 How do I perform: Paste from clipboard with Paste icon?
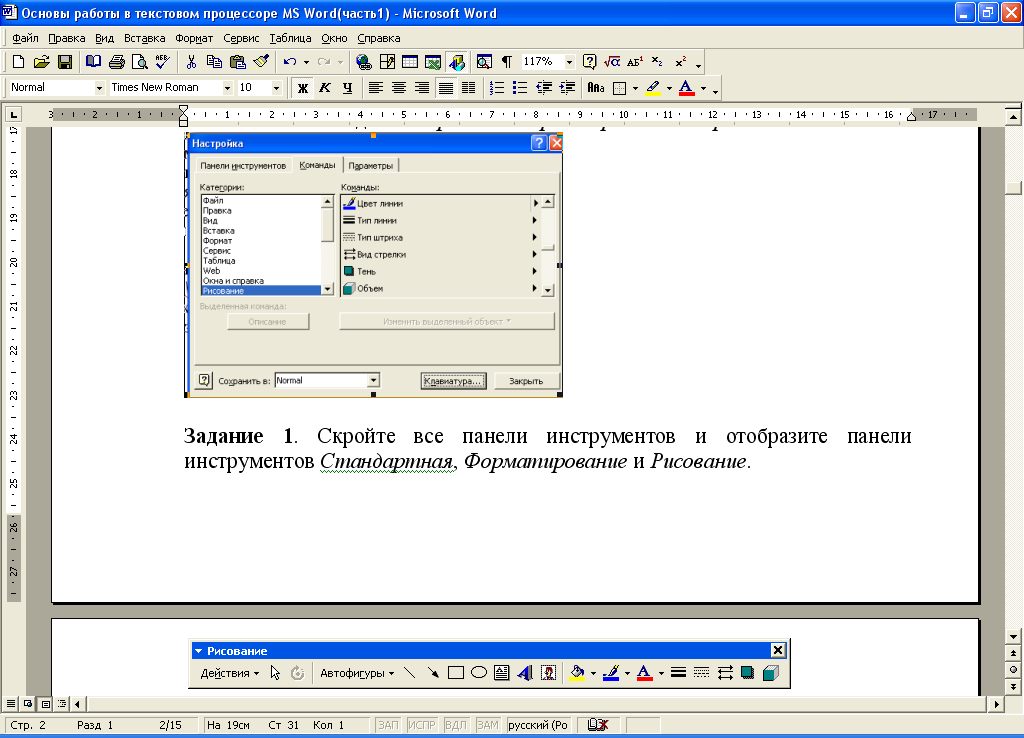click(238, 62)
